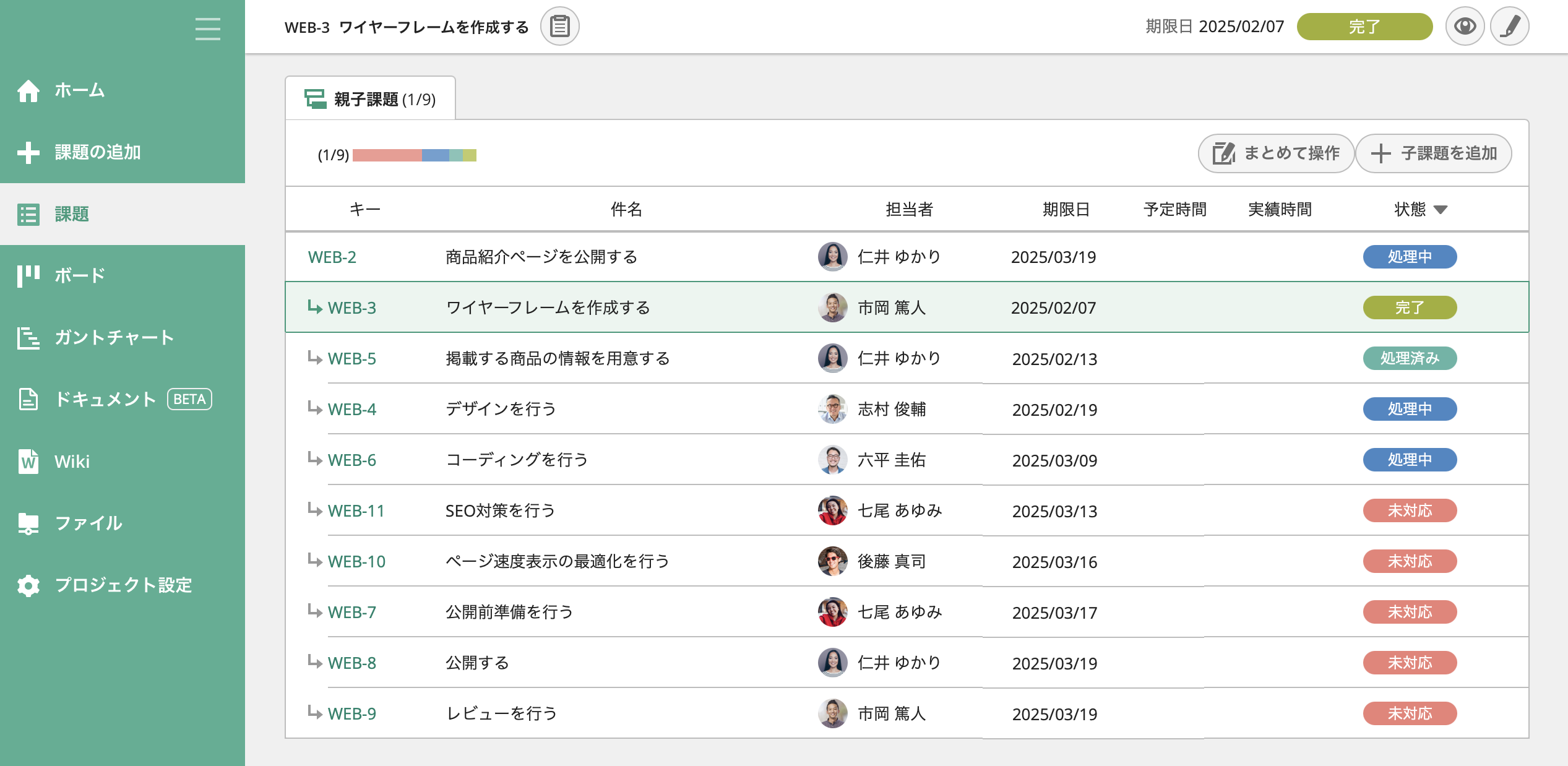1568x766 pixels.
Task: Click the red segment of progress bar
Action: click(387, 155)
